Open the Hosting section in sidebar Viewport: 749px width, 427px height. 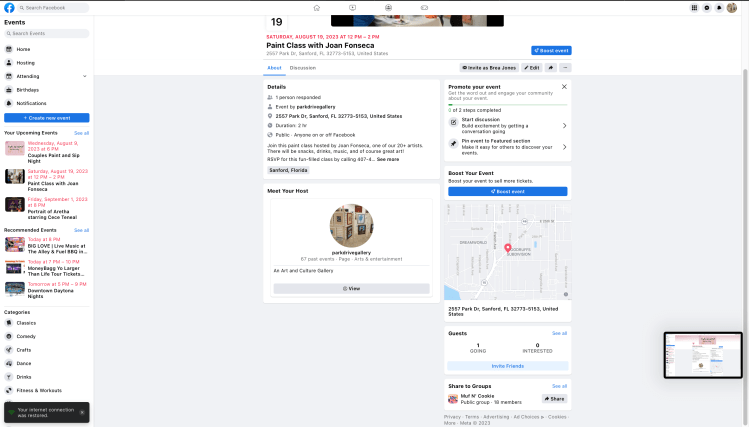[25, 62]
